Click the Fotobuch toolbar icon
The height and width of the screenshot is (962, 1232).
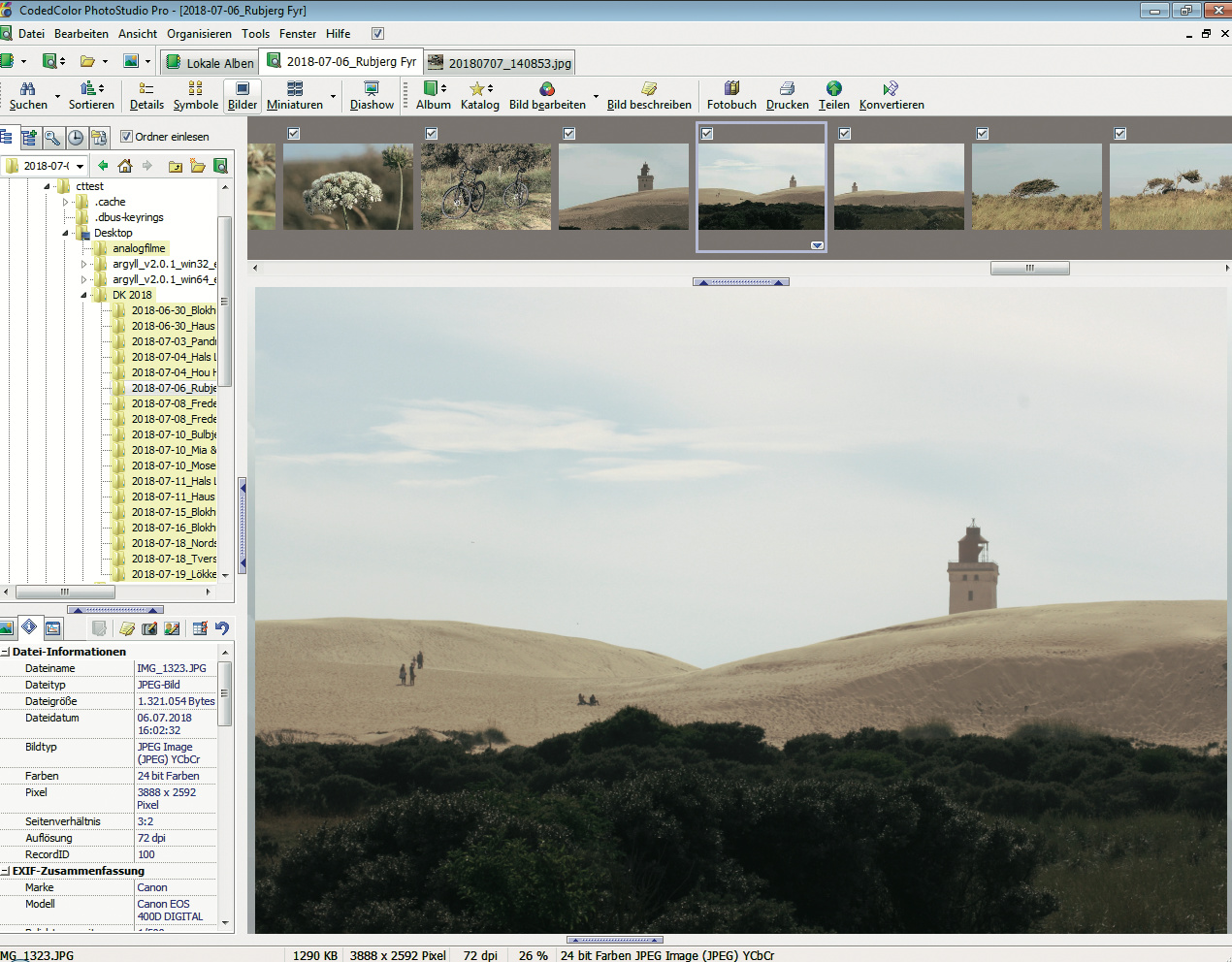[x=731, y=95]
